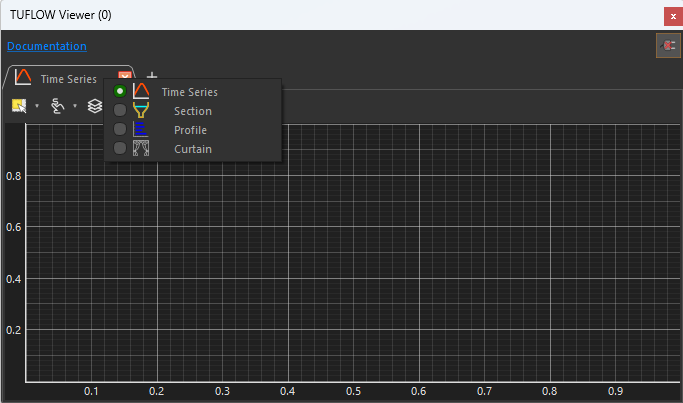This screenshot has height=403, width=683.
Task: Click the yellow selection tool icon in toolbar
Action: click(x=19, y=105)
